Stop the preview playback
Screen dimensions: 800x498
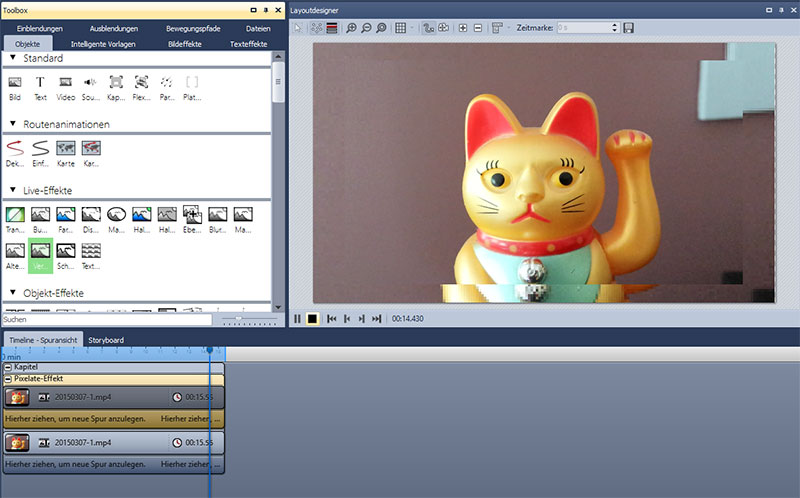click(312, 319)
